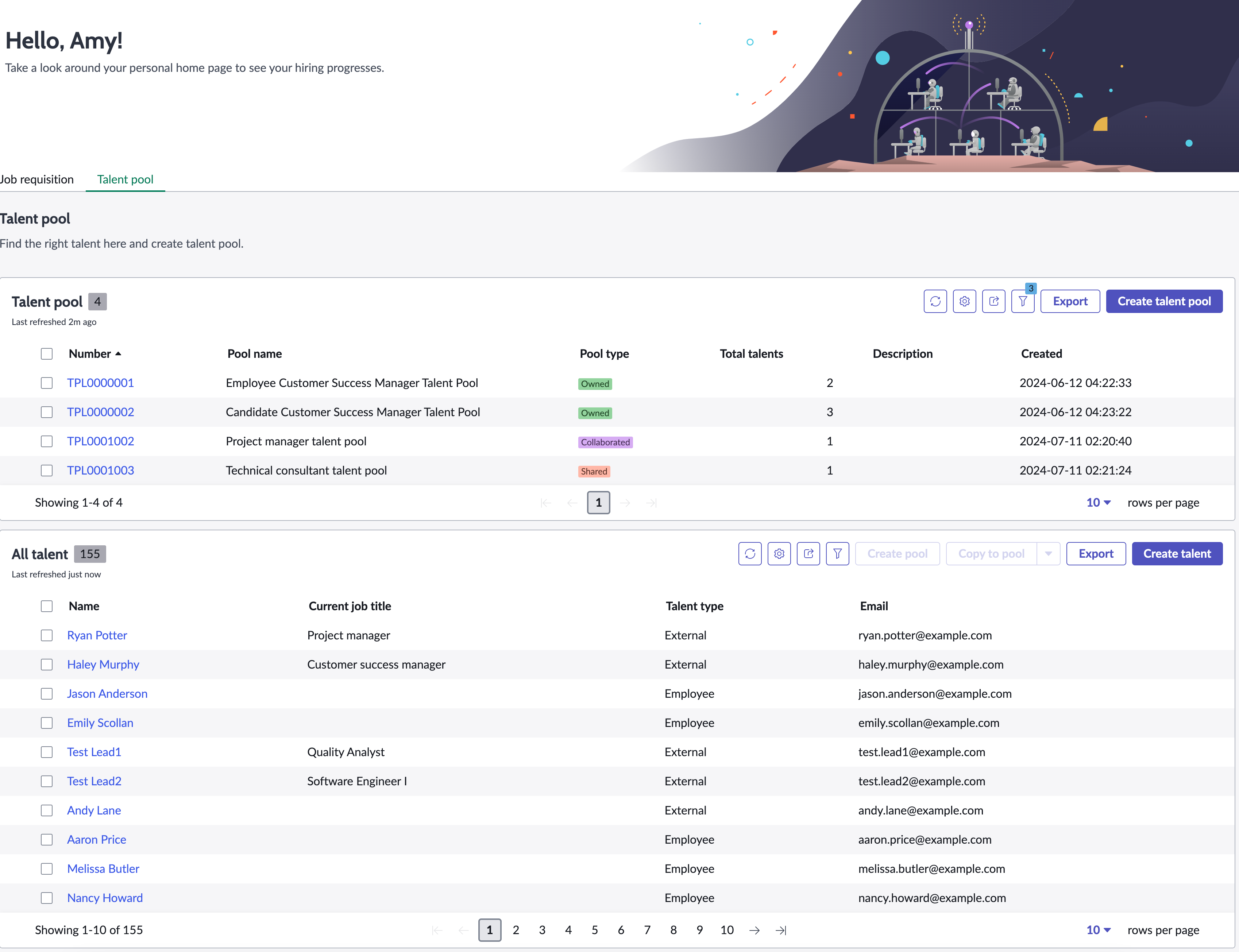Click Create talent pool button
Image resolution: width=1239 pixels, height=952 pixels.
[1164, 301]
